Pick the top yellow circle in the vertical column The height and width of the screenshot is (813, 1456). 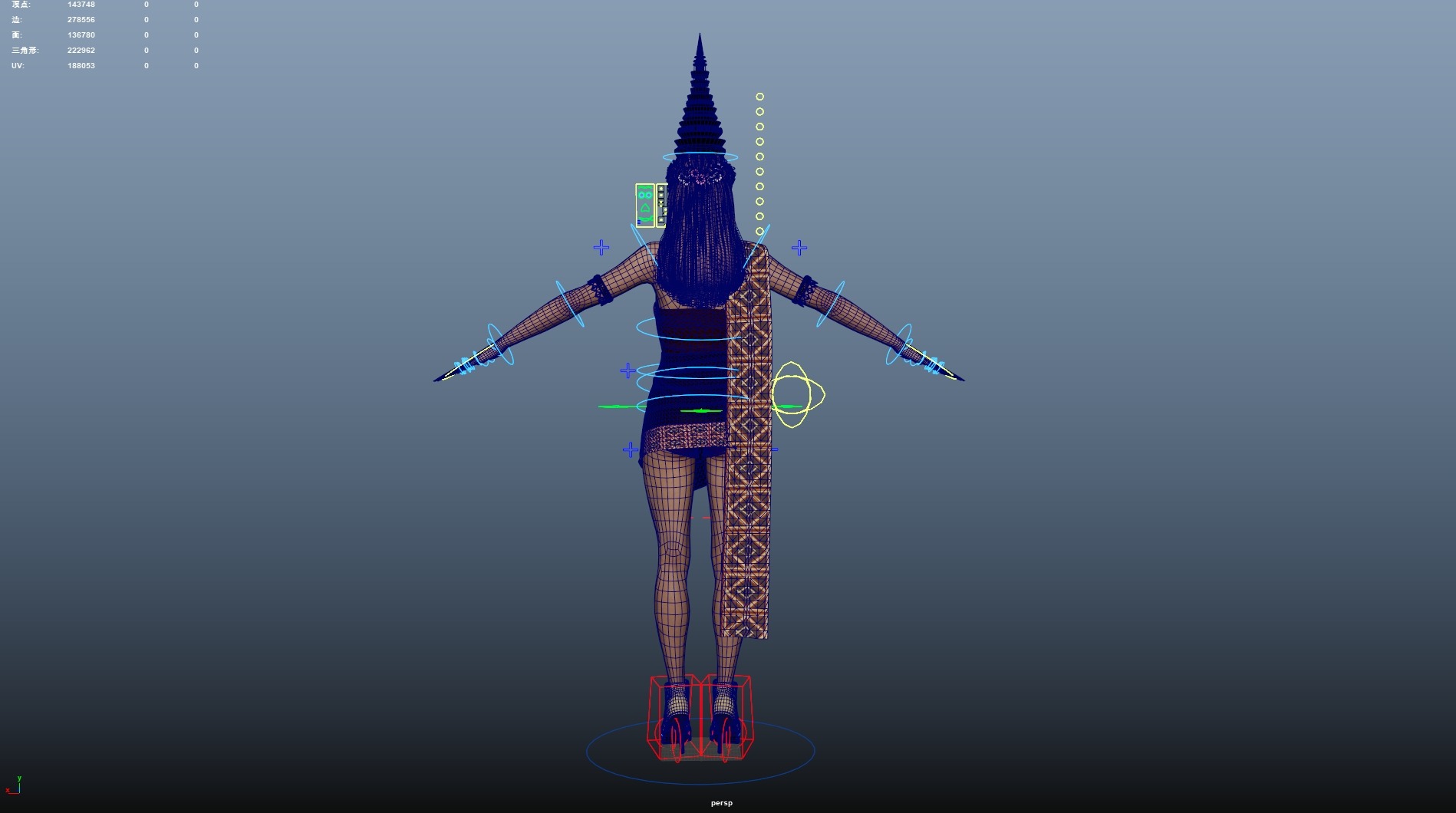pyautogui.click(x=759, y=97)
